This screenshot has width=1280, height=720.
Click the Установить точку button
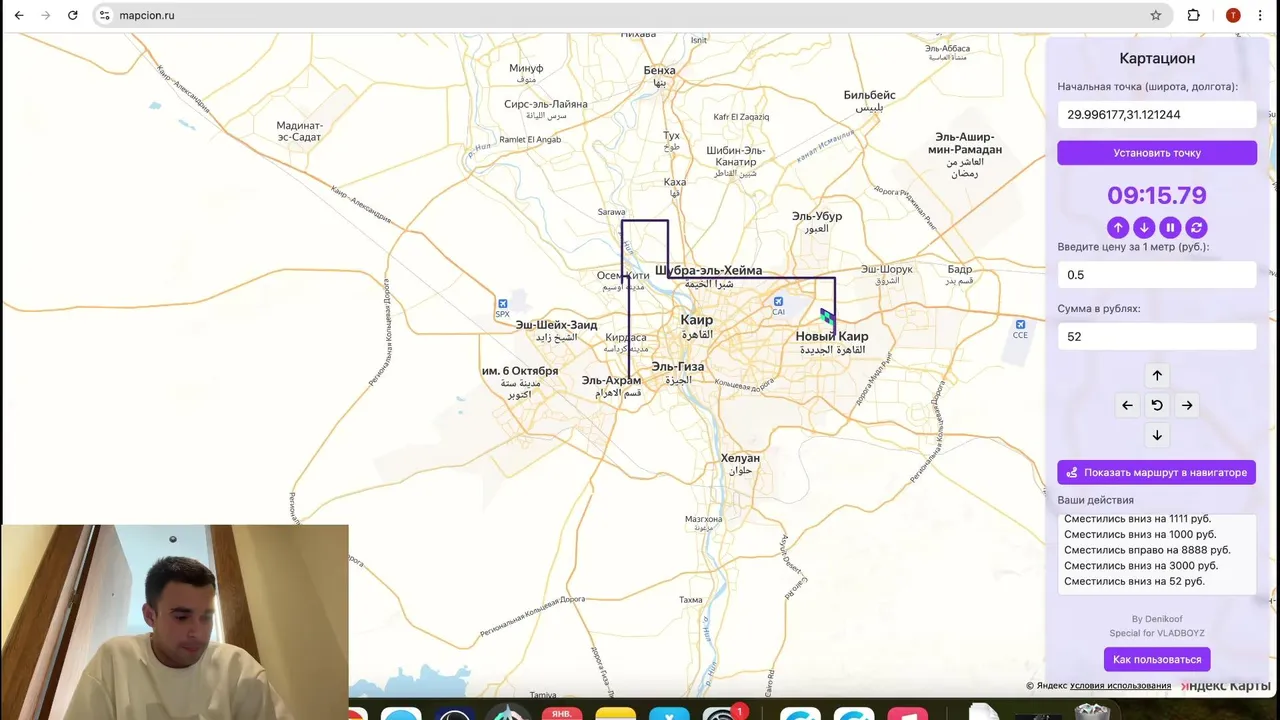pyautogui.click(x=1157, y=153)
